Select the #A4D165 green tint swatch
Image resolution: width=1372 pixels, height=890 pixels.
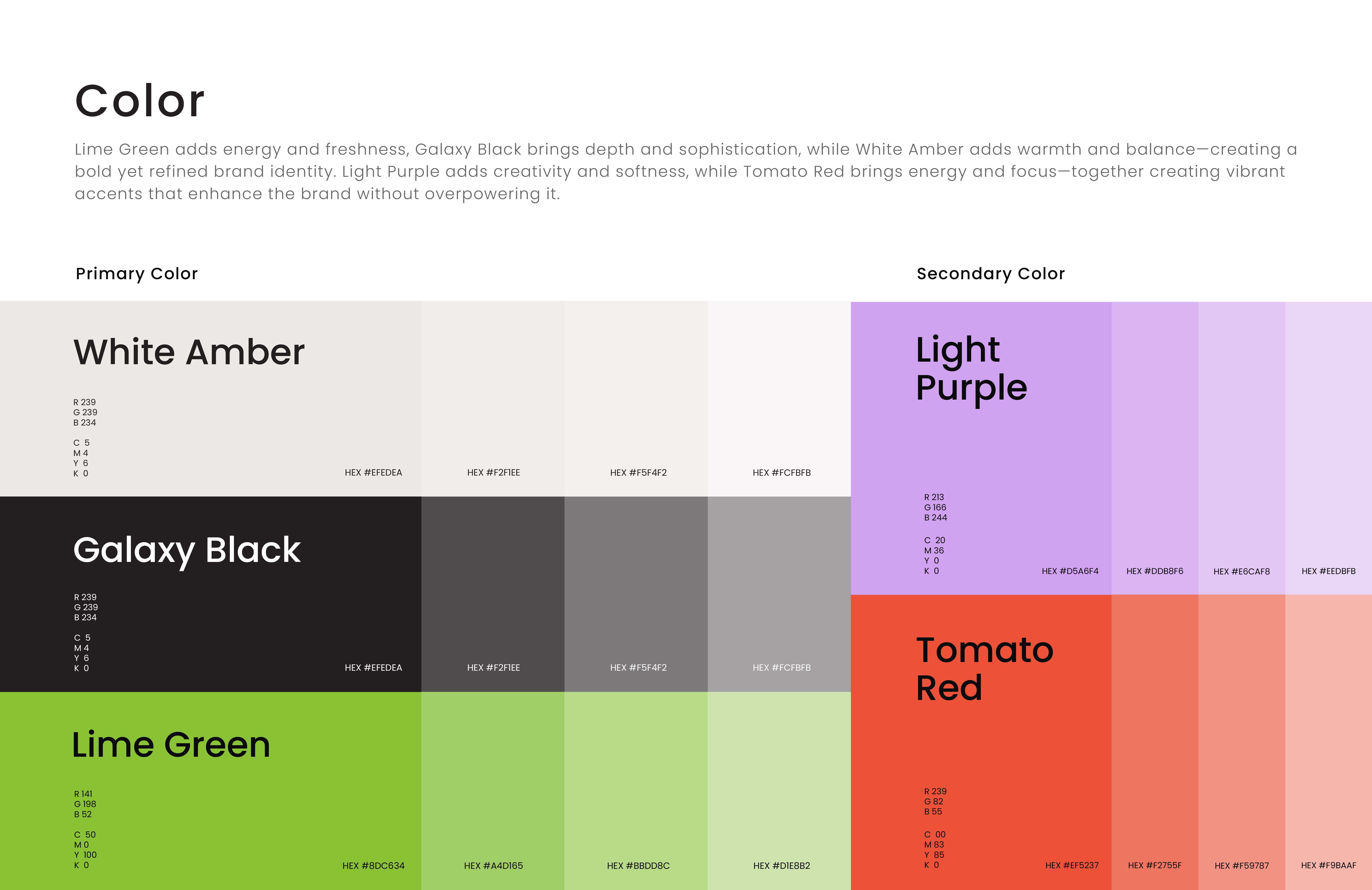pyautogui.click(x=493, y=791)
